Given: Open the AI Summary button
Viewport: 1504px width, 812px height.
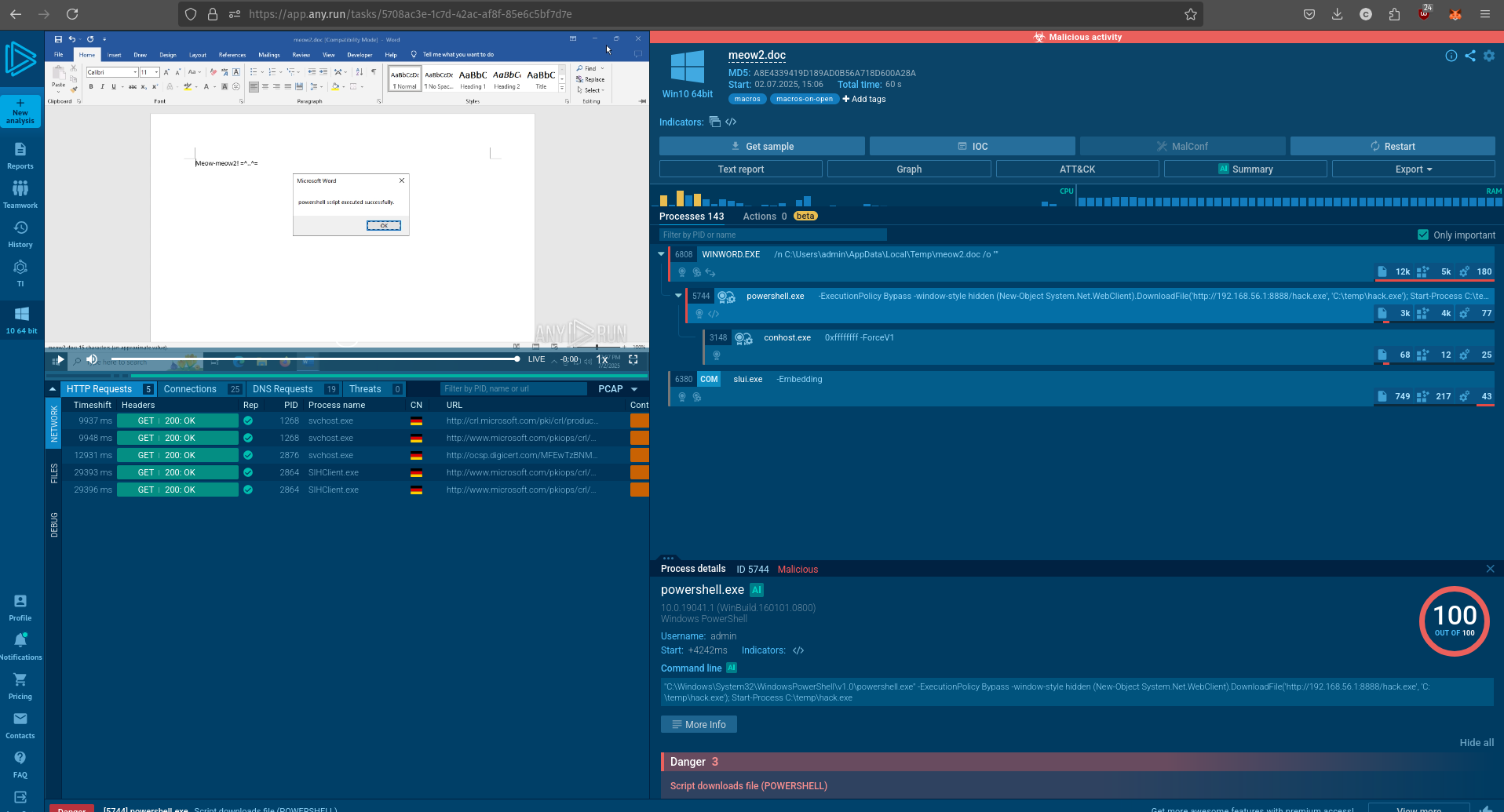Looking at the screenshot, I should [1245, 169].
